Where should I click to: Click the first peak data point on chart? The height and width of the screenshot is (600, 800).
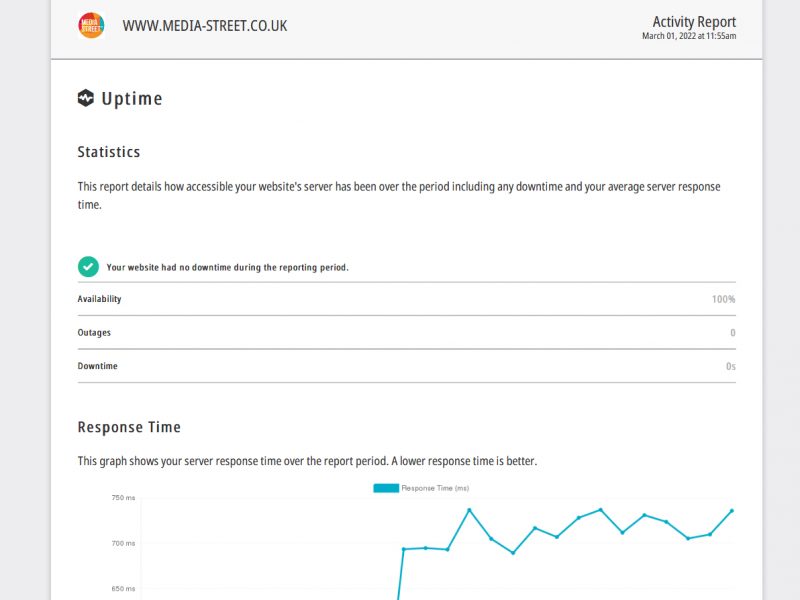469,510
